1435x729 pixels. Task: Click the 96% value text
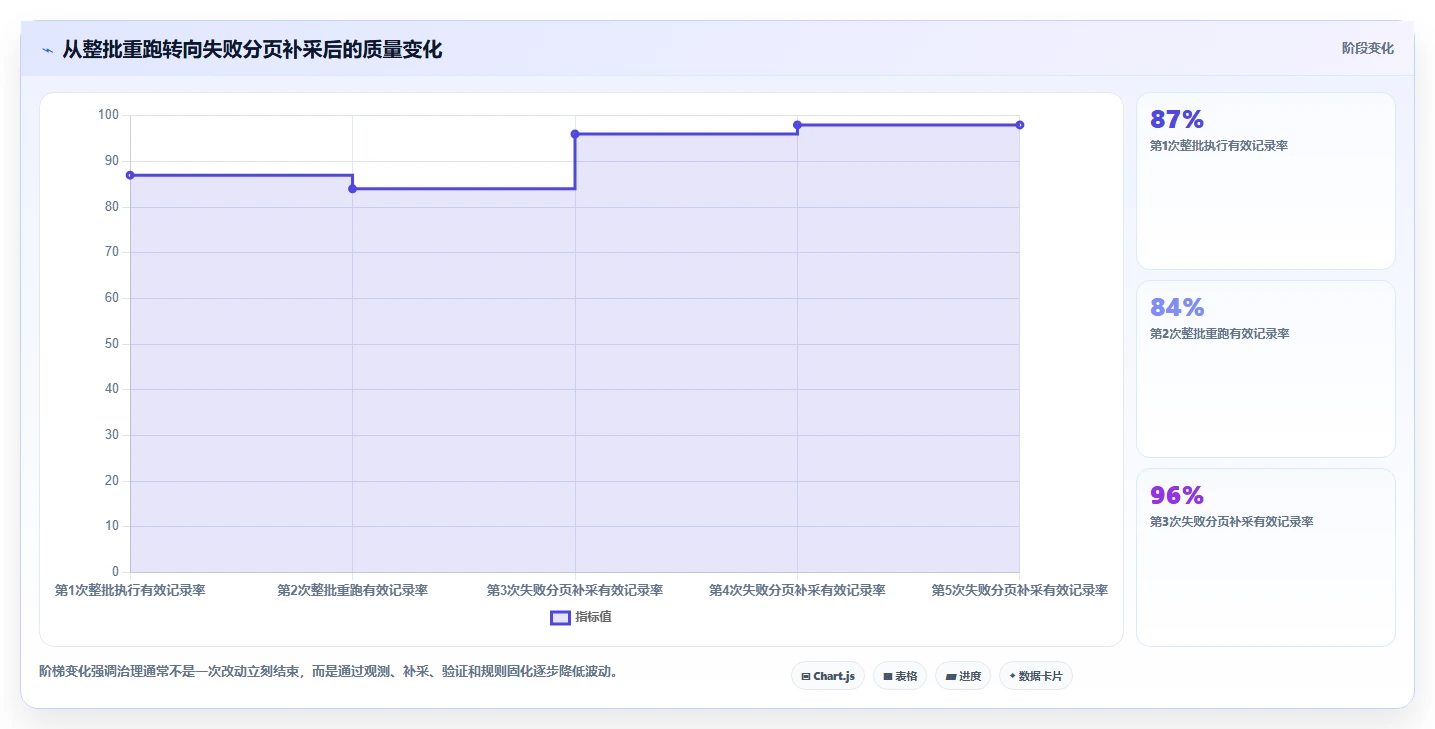click(x=1177, y=496)
